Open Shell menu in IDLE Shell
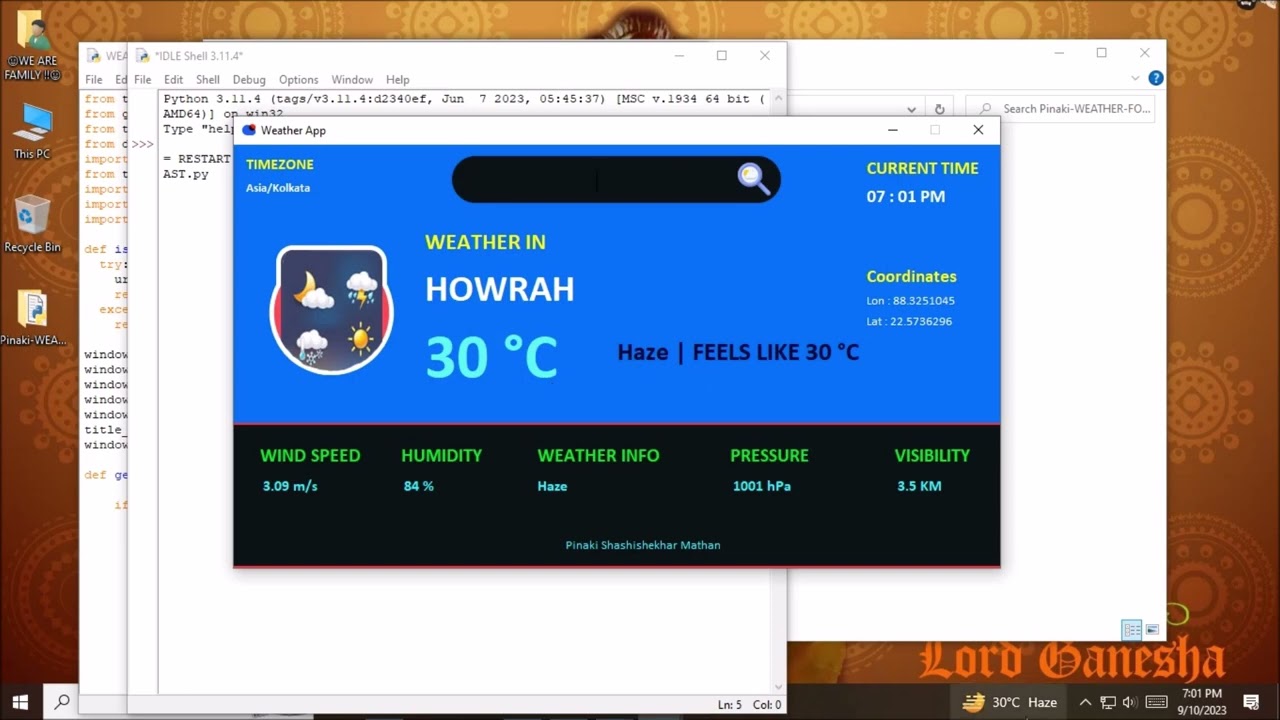This screenshot has width=1280, height=720. [x=208, y=80]
